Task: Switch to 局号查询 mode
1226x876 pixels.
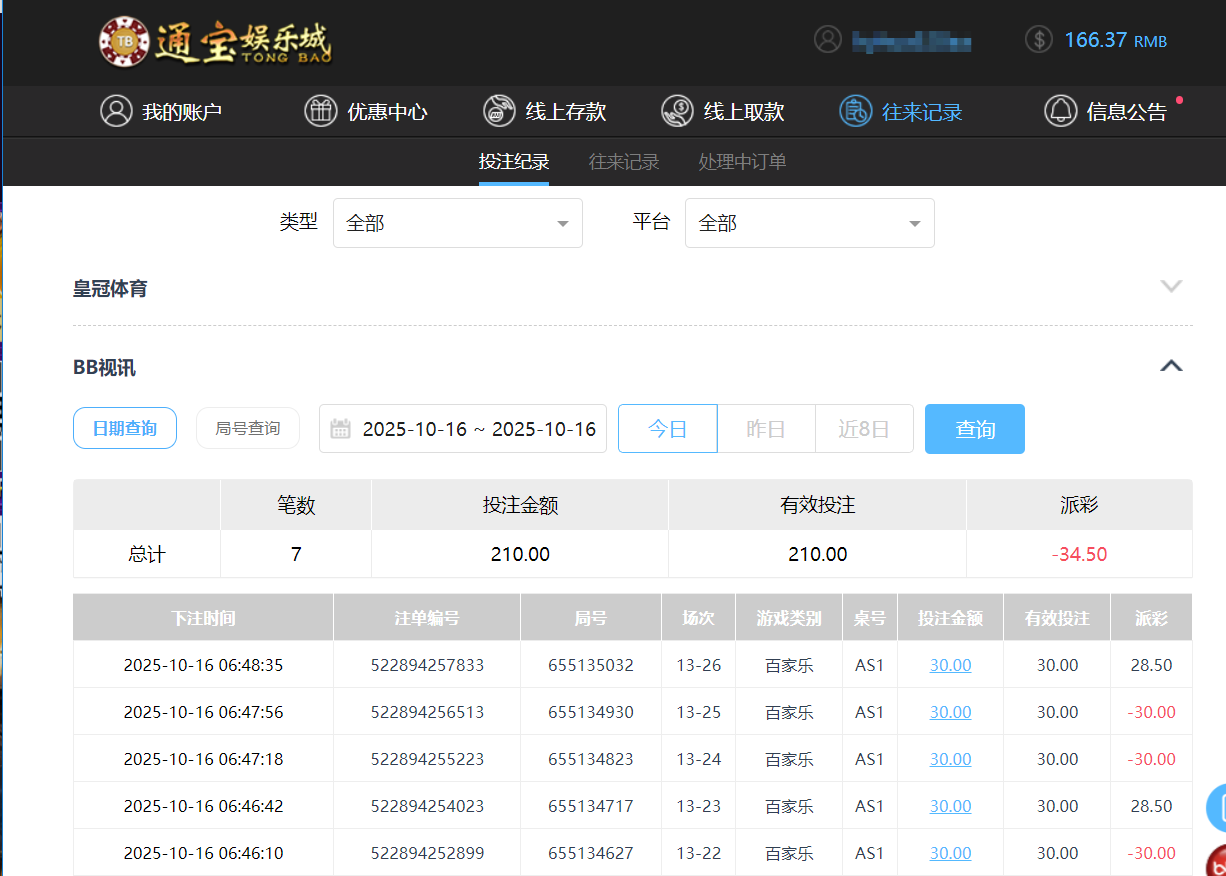Action: tap(248, 428)
